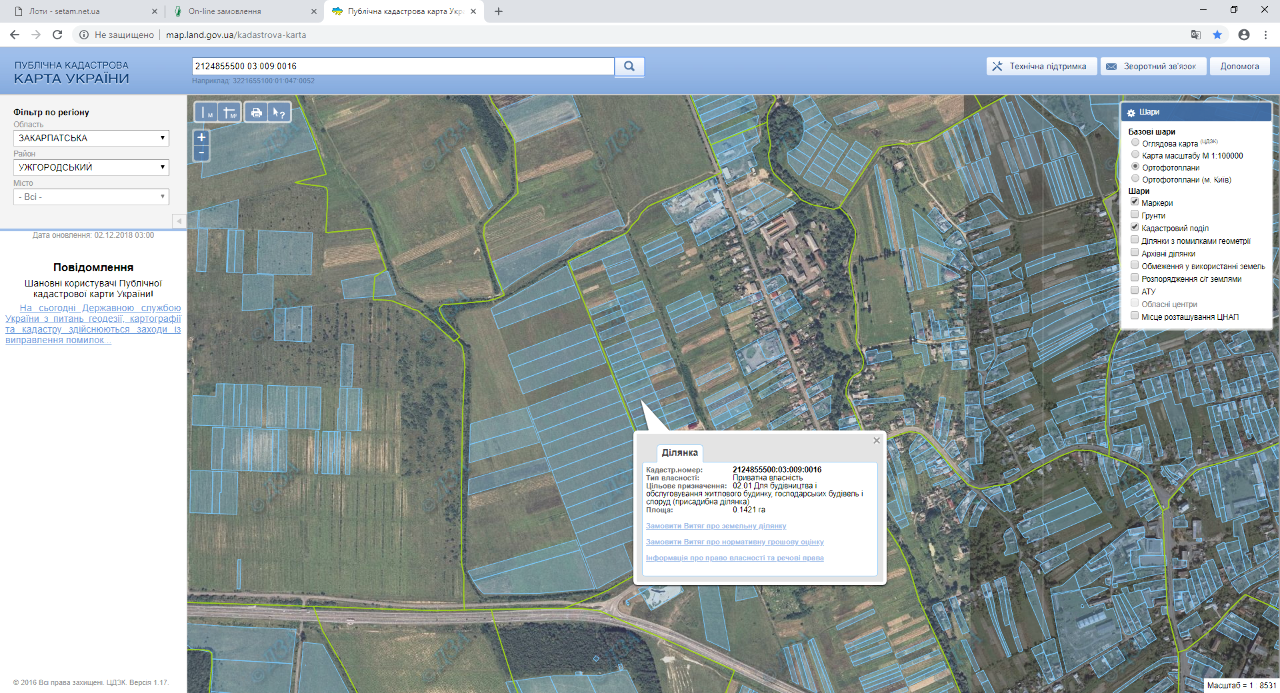
Task: Run cadastral number search with magnifier icon
Action: click(x=629, y=67)
